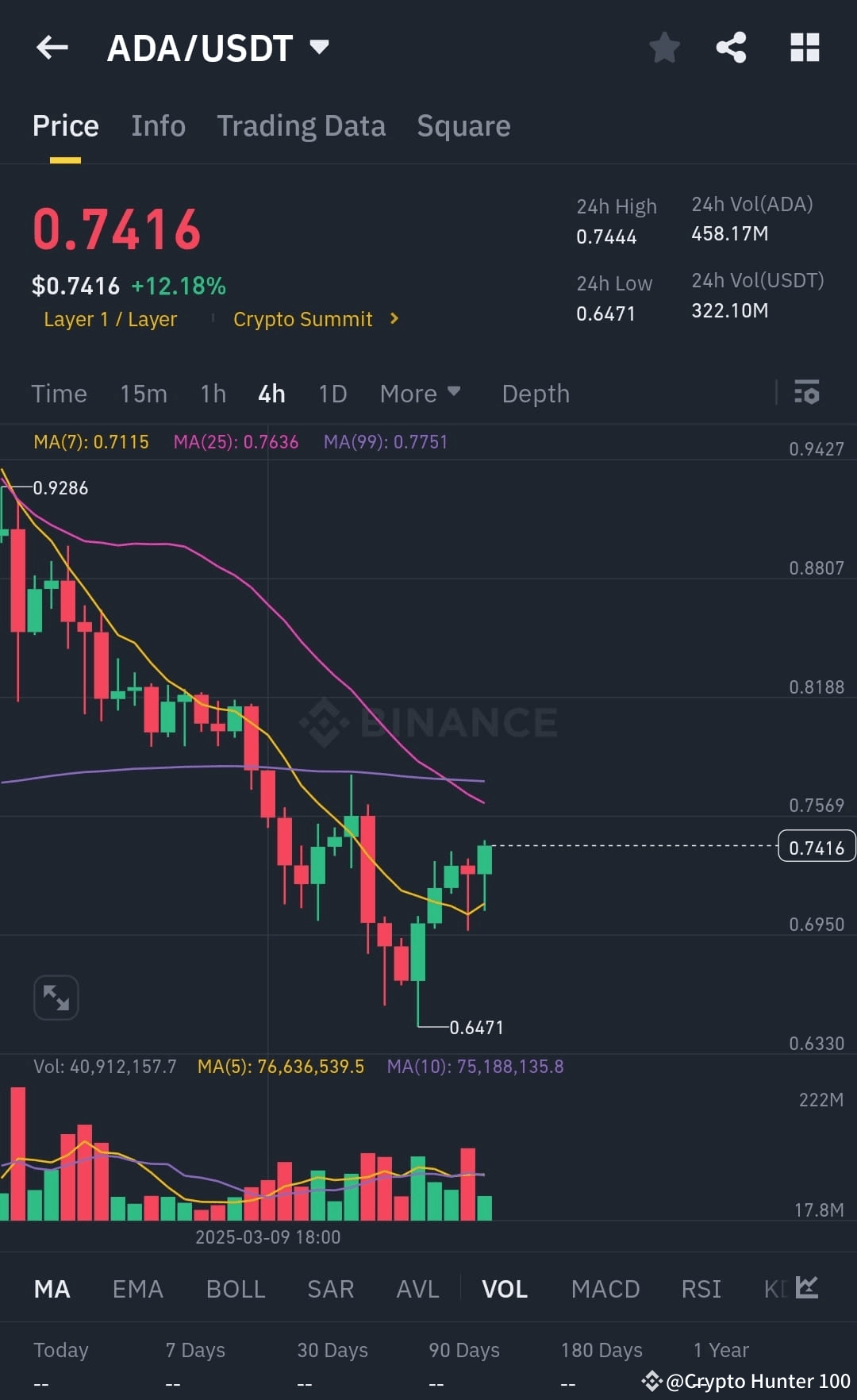The image size is (857, 1400).
Task: Open the Square tab
Action: click(463, 125)
